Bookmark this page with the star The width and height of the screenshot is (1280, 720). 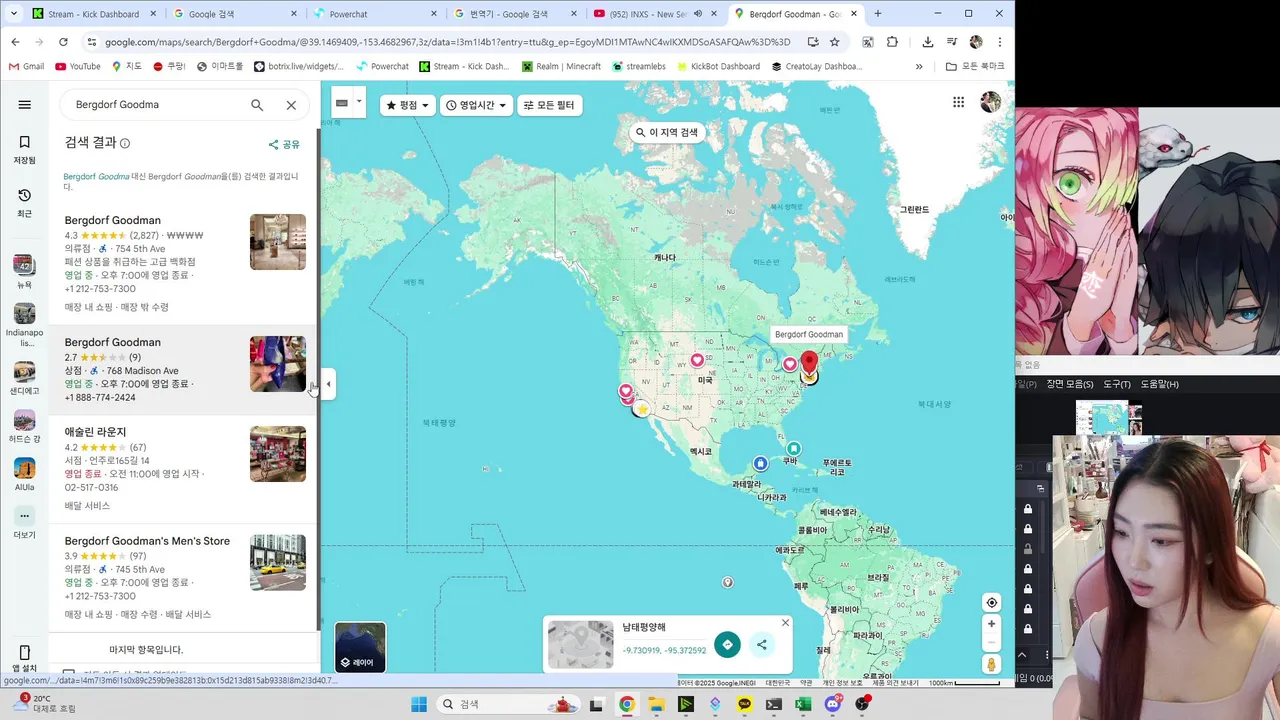coord(834,42)
